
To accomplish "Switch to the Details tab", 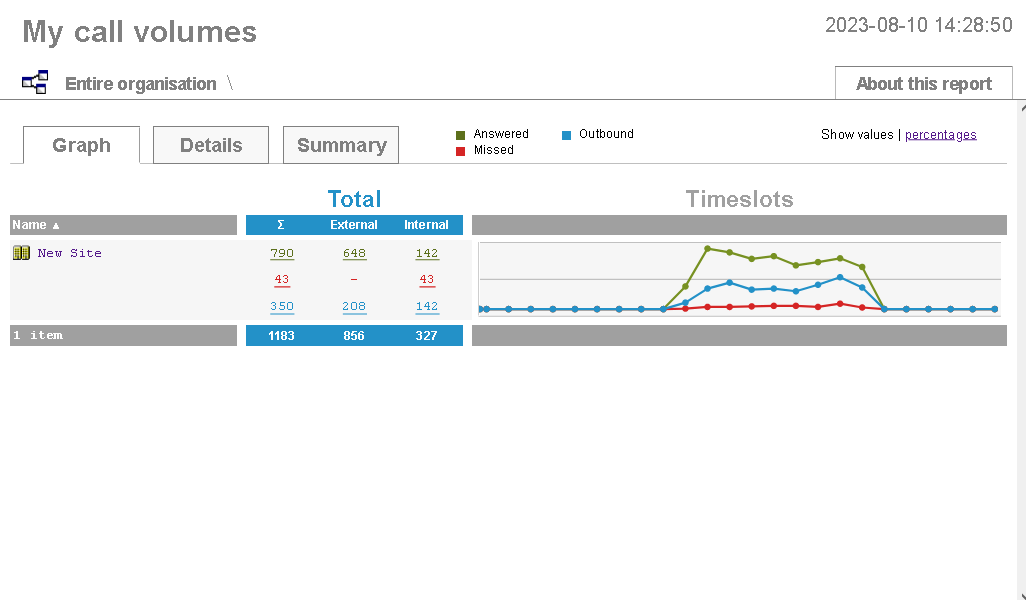I will tap(210, 144).
